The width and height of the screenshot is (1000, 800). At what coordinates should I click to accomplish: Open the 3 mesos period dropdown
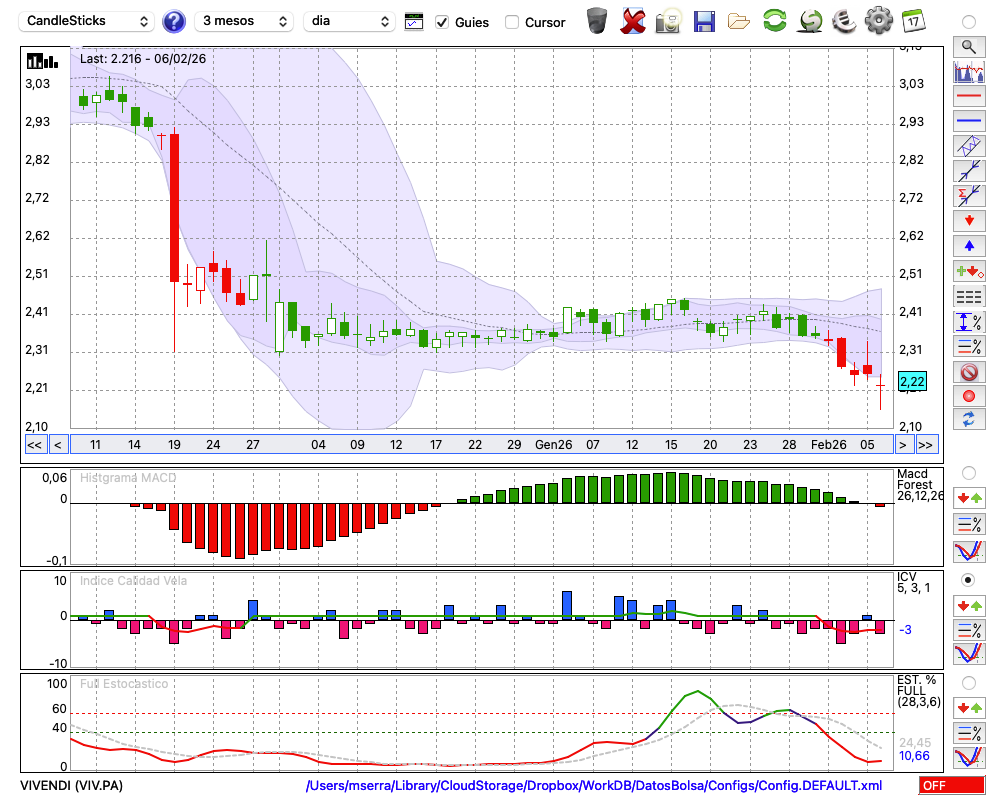(x=243, y=21)
